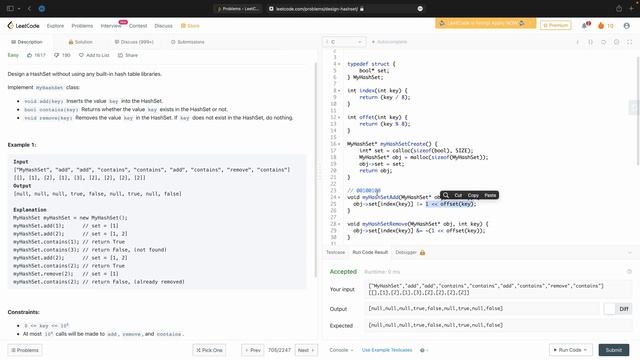Click the browser share icon

click(x=619, y=8)
